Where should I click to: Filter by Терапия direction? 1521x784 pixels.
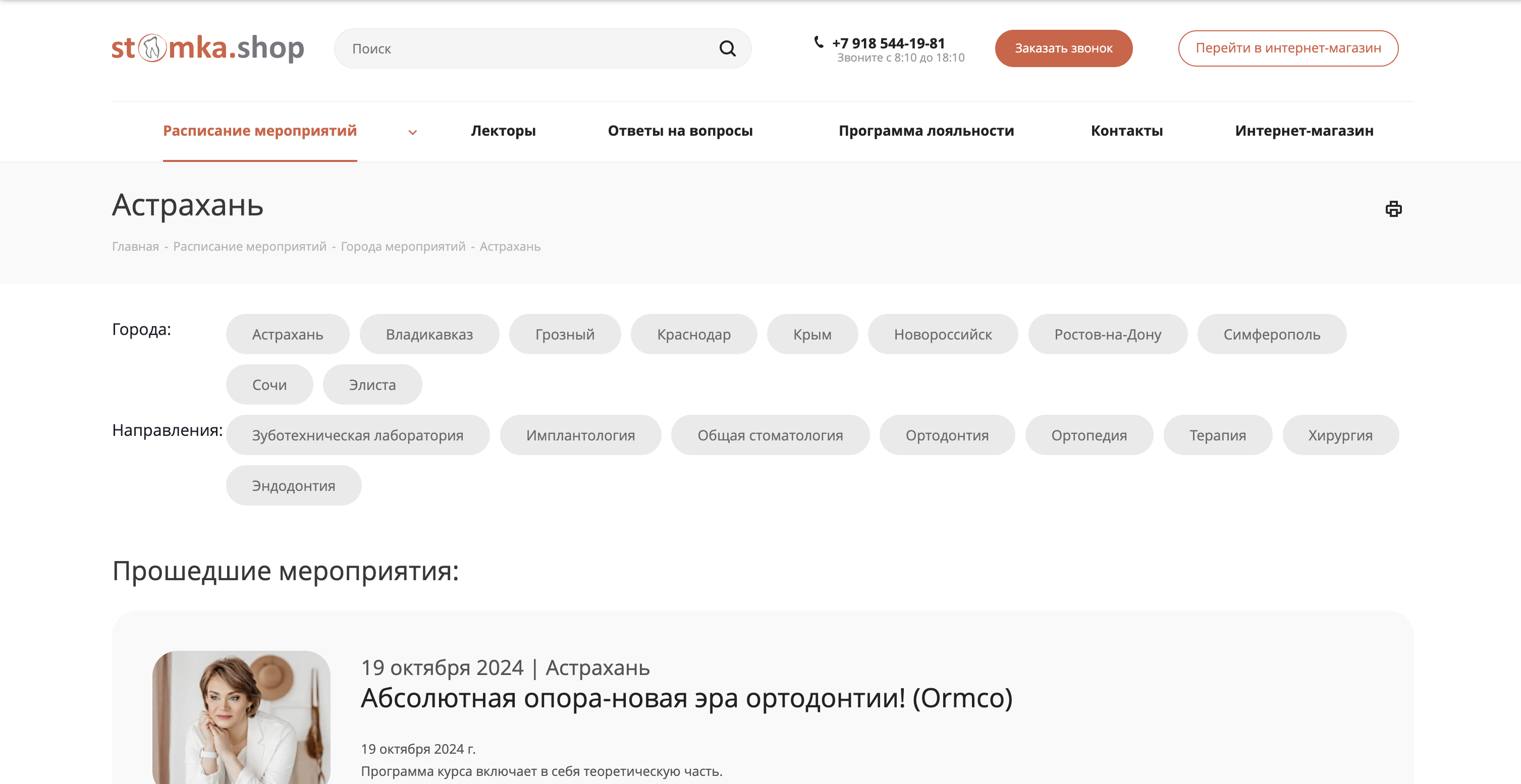pos(1218,435)
